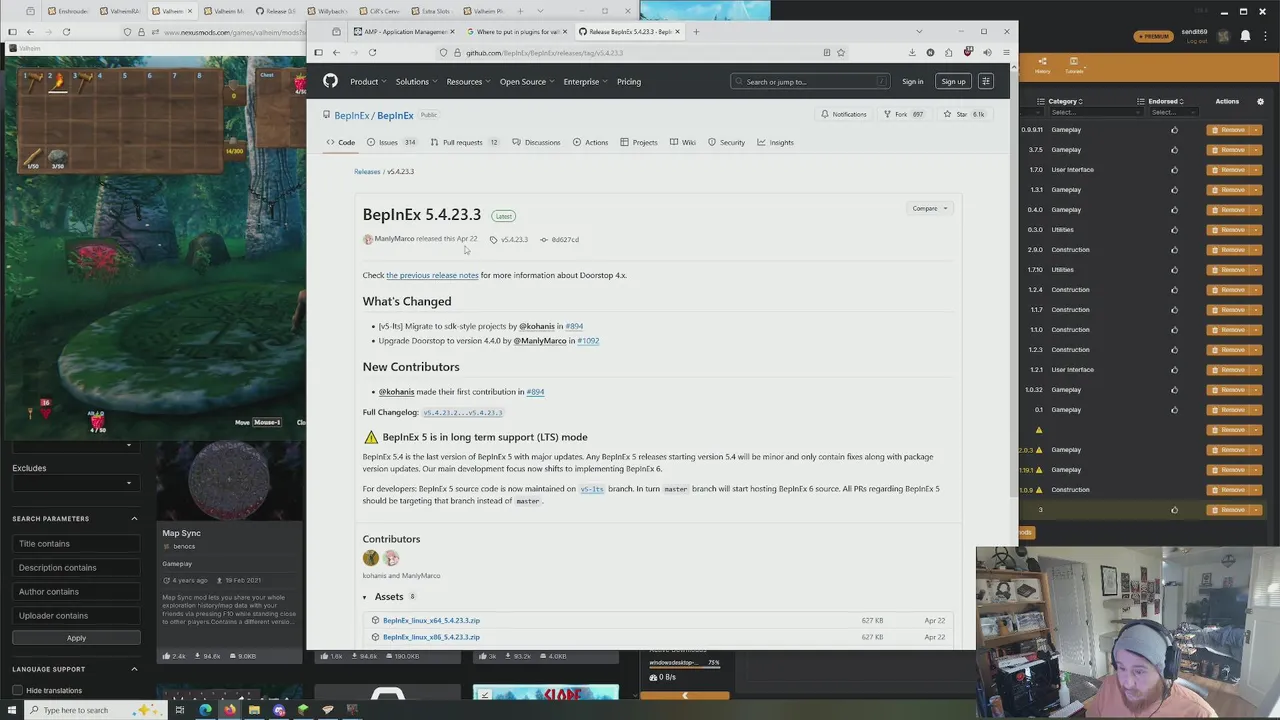1280x720 pixels.
Task: Click v5.4.23.3 tag icon link
Action: pos(509,240)
